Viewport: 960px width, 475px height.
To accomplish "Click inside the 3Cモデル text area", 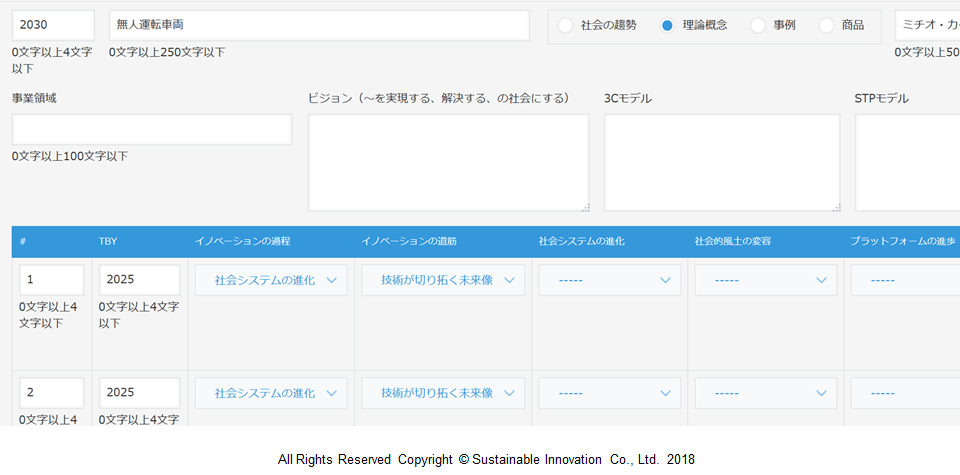I will coord(722,162).
